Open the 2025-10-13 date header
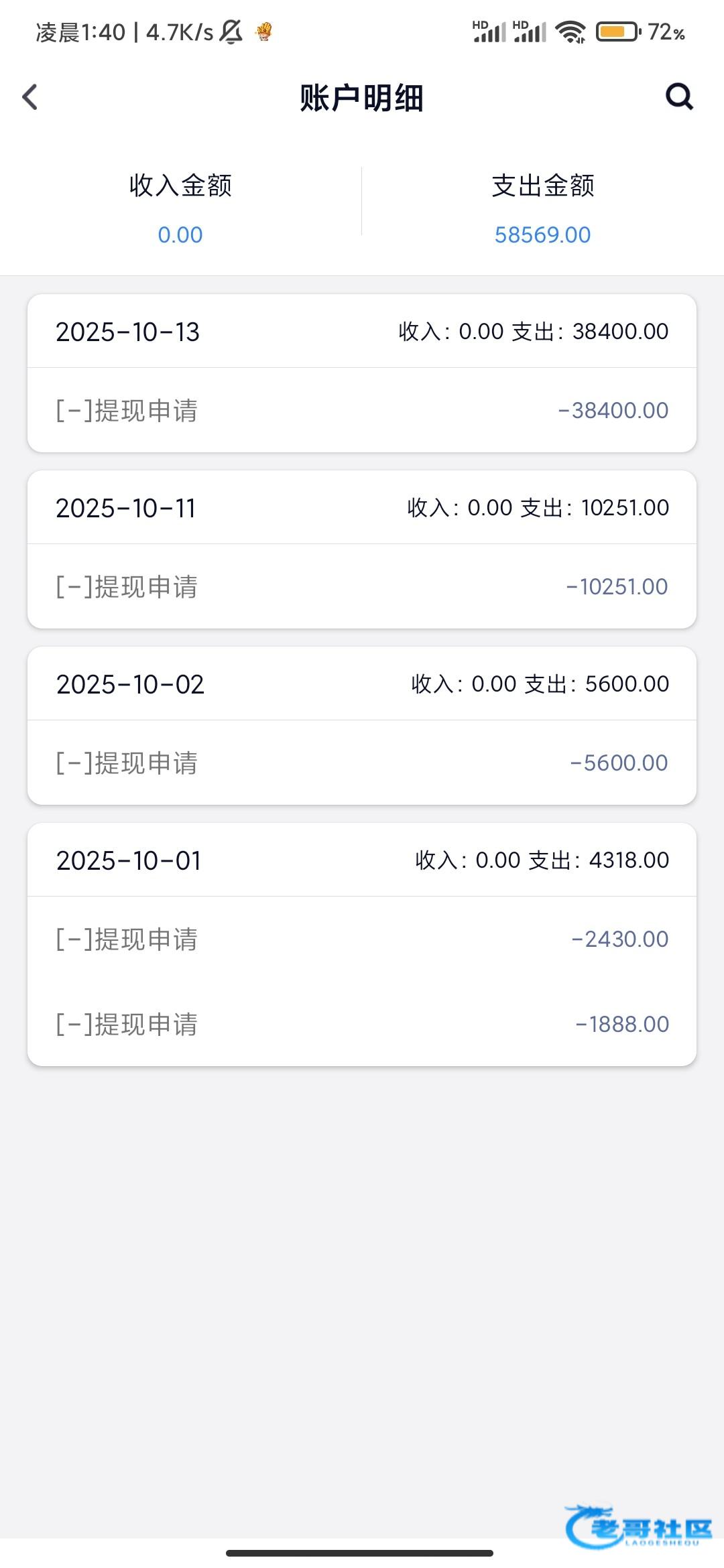 [x=362, y=332]
